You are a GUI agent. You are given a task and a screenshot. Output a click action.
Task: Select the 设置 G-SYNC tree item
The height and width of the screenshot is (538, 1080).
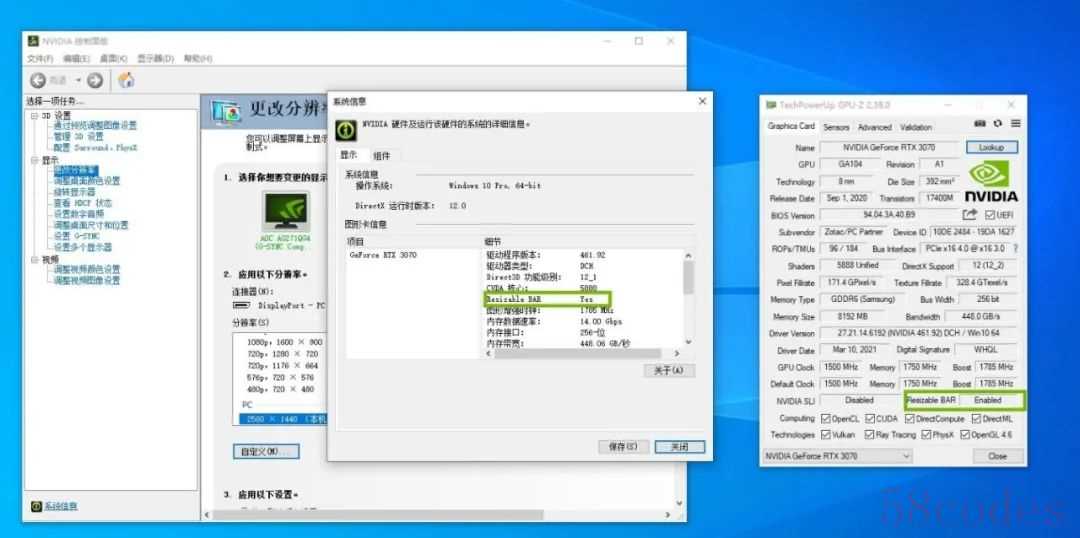(x=77, y=236)
